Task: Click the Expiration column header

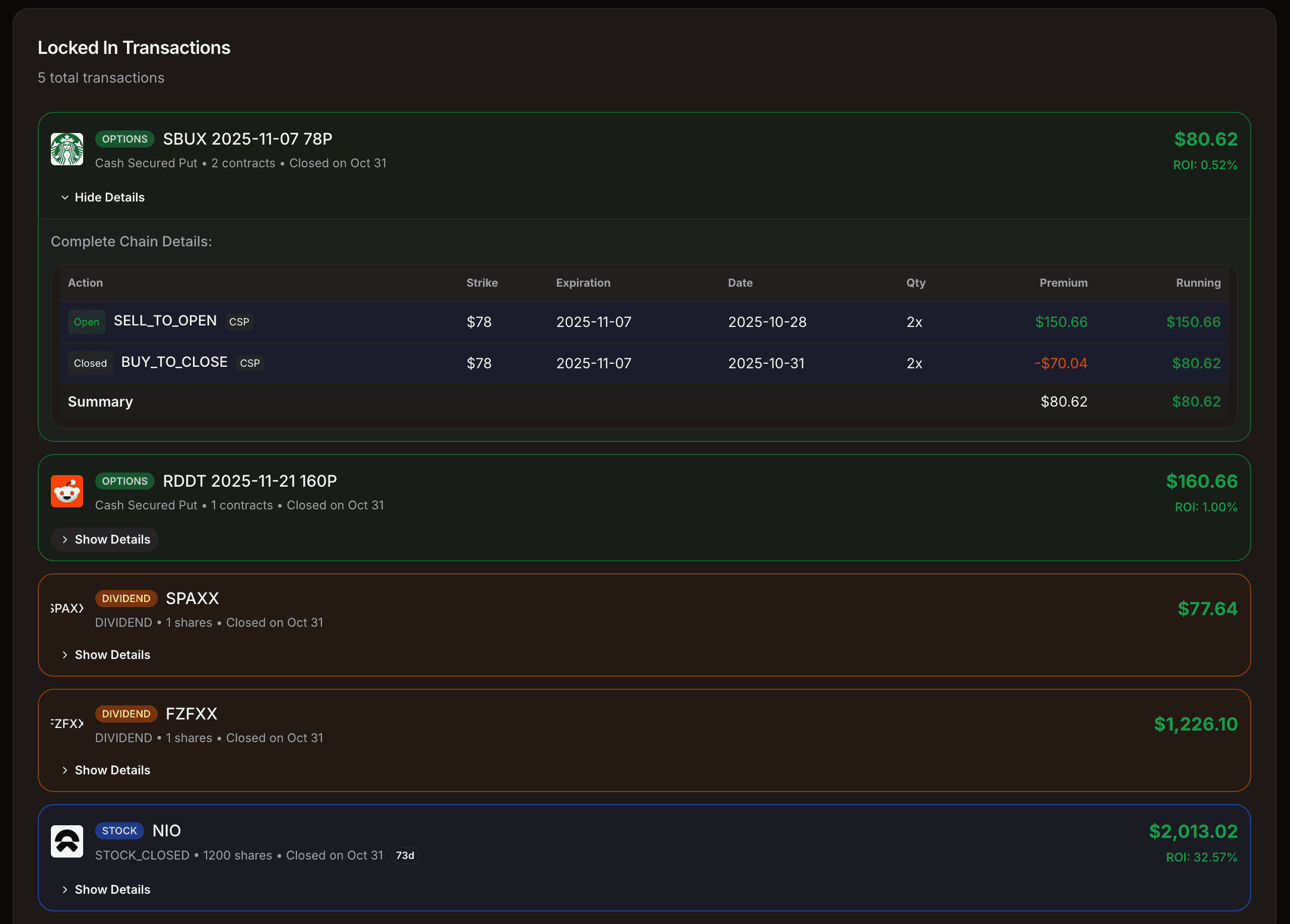Action: click(584, 283)
